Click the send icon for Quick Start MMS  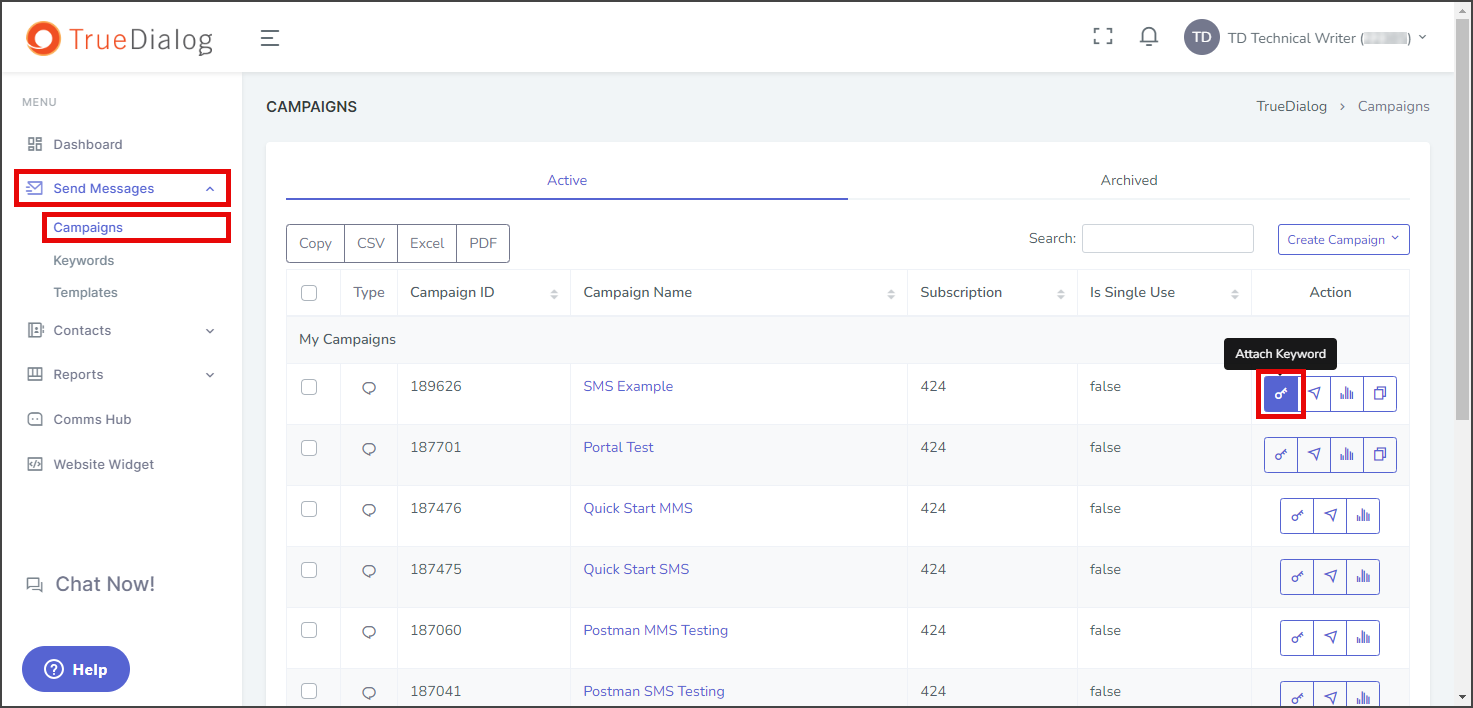tap(1330, 516)
